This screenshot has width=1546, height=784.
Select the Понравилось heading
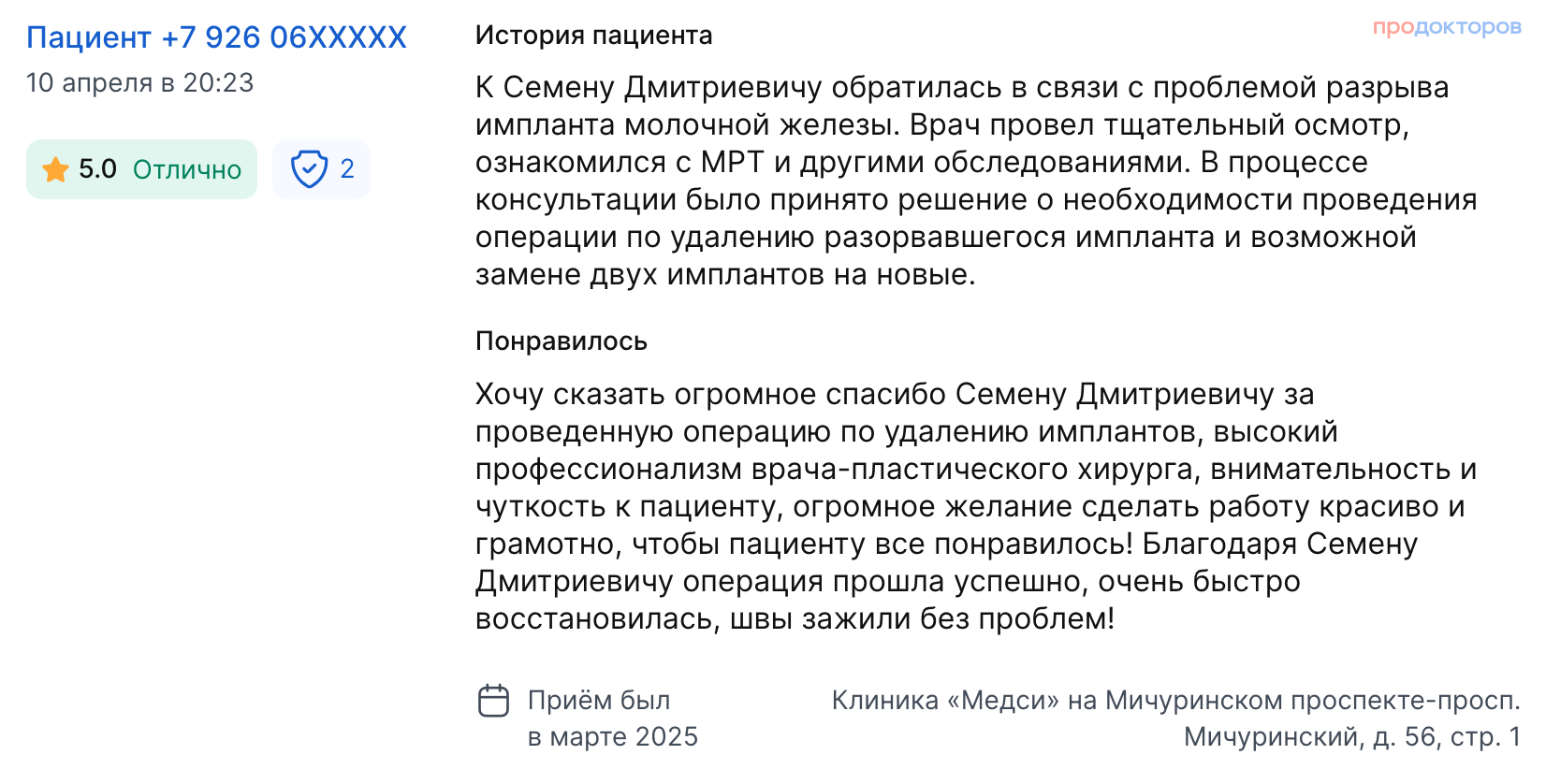[x=562, y=341]
